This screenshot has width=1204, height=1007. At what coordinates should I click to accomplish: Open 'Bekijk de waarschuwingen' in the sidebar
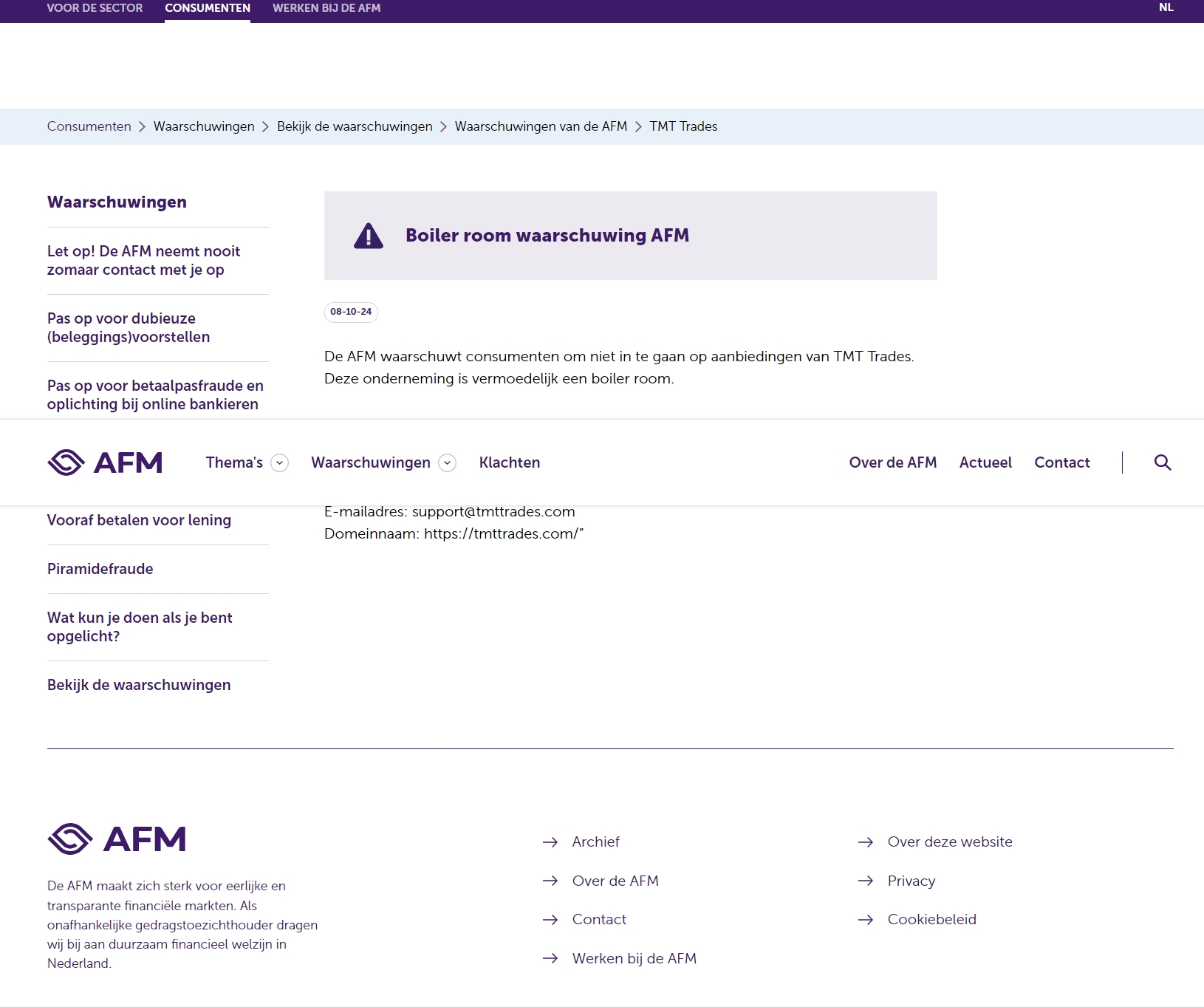pos(139,685)
